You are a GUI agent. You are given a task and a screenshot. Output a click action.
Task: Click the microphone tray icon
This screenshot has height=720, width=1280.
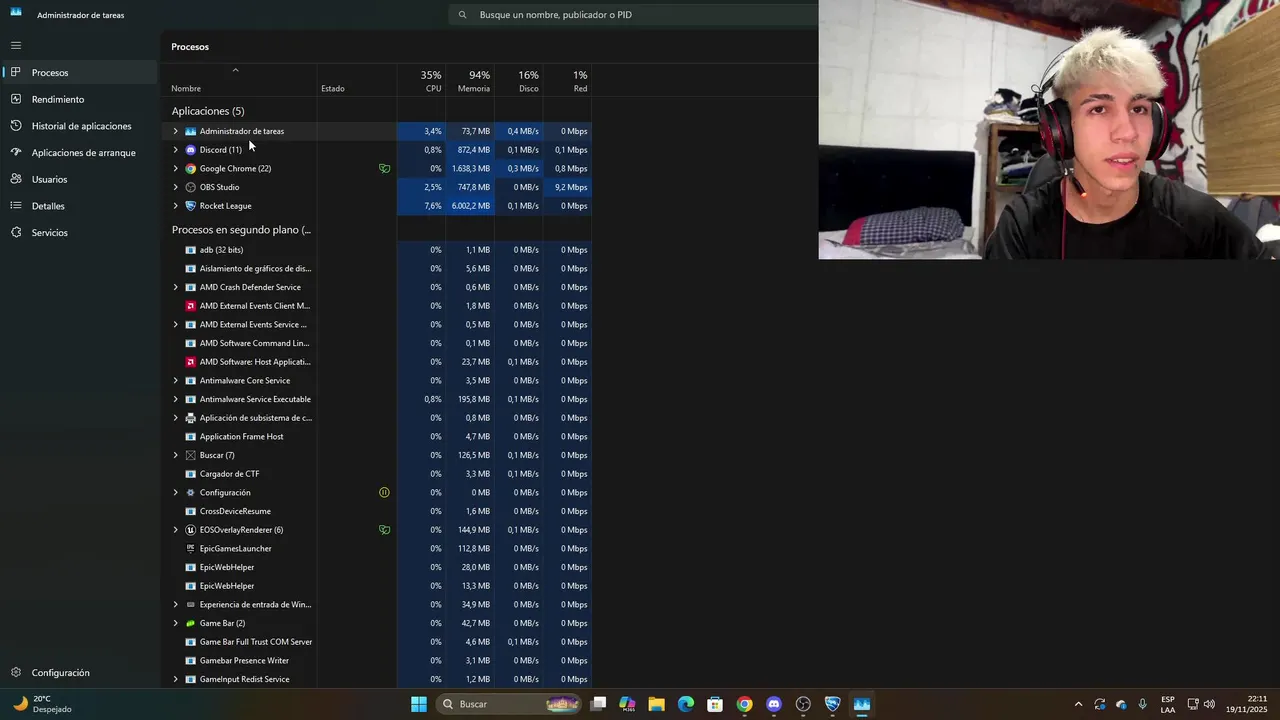(x=1142, y=704)
